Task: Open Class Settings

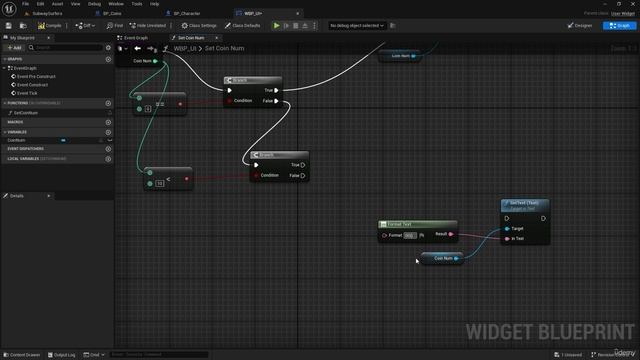Action: point(199,26)
